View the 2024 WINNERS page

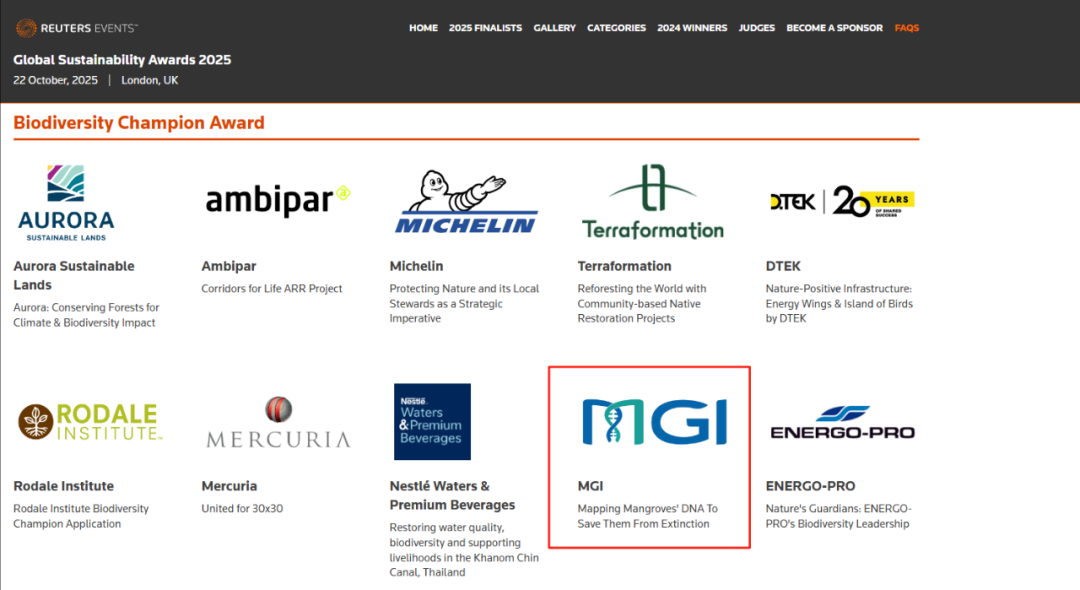[692, 28]
